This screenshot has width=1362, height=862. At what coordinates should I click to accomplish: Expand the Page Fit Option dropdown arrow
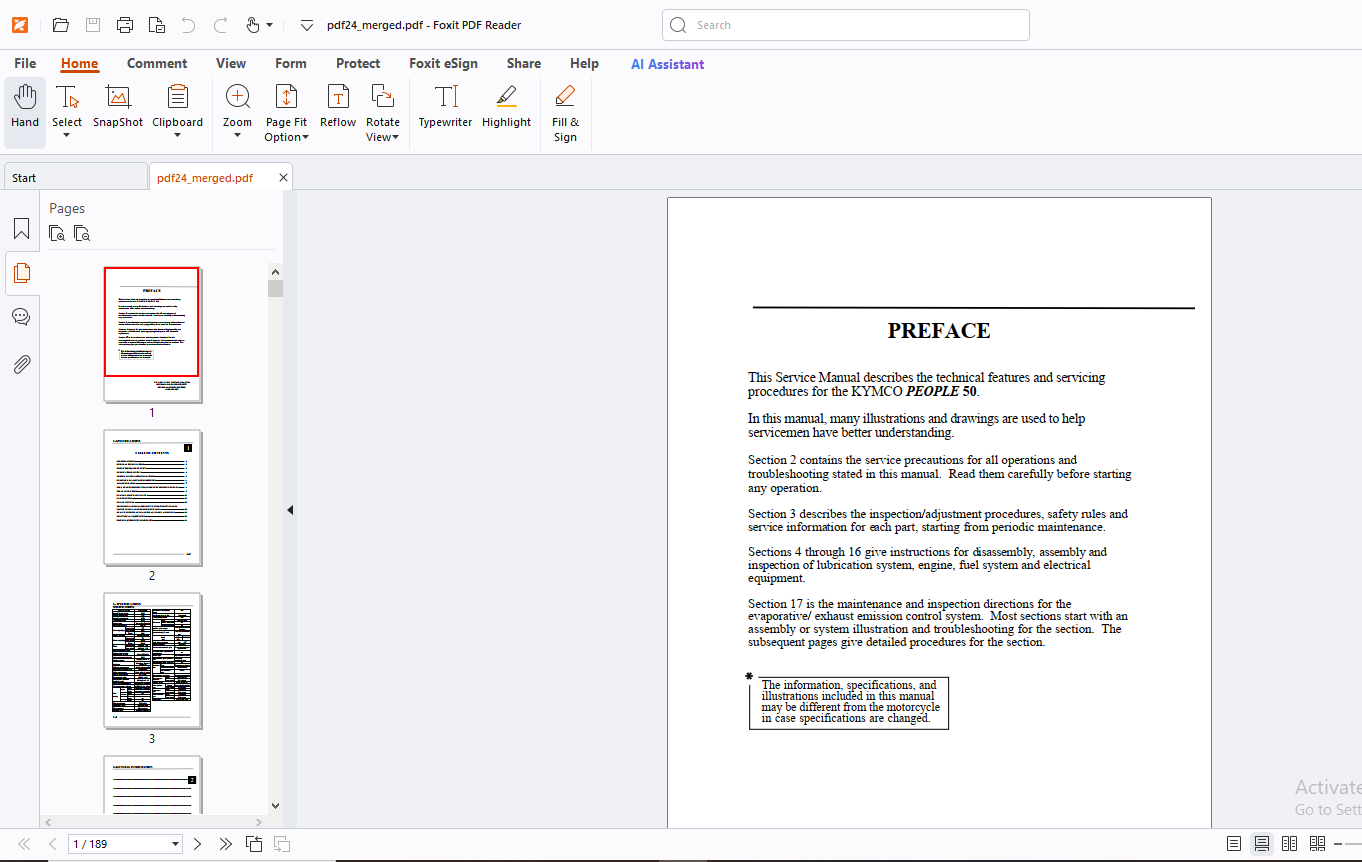305,138
